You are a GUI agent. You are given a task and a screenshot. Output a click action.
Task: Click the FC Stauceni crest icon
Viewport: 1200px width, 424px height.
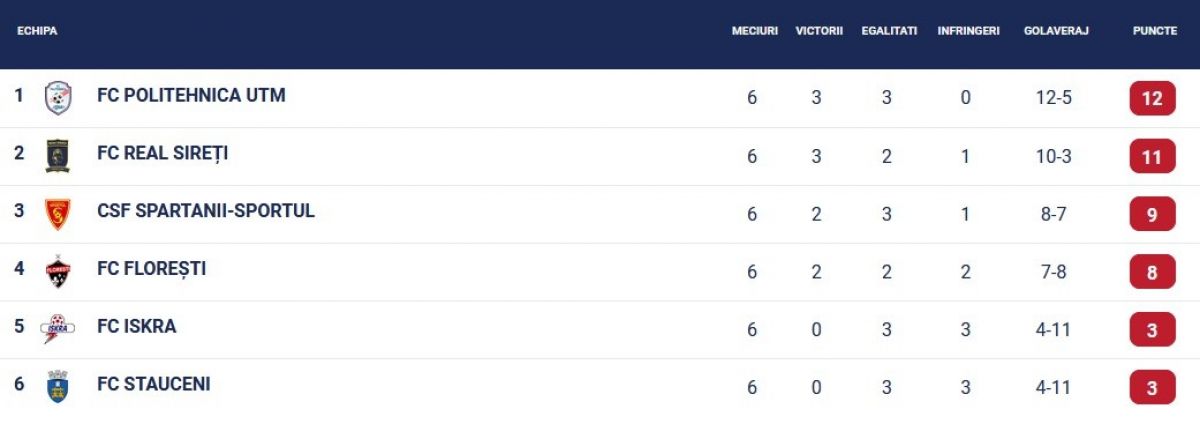58,387
